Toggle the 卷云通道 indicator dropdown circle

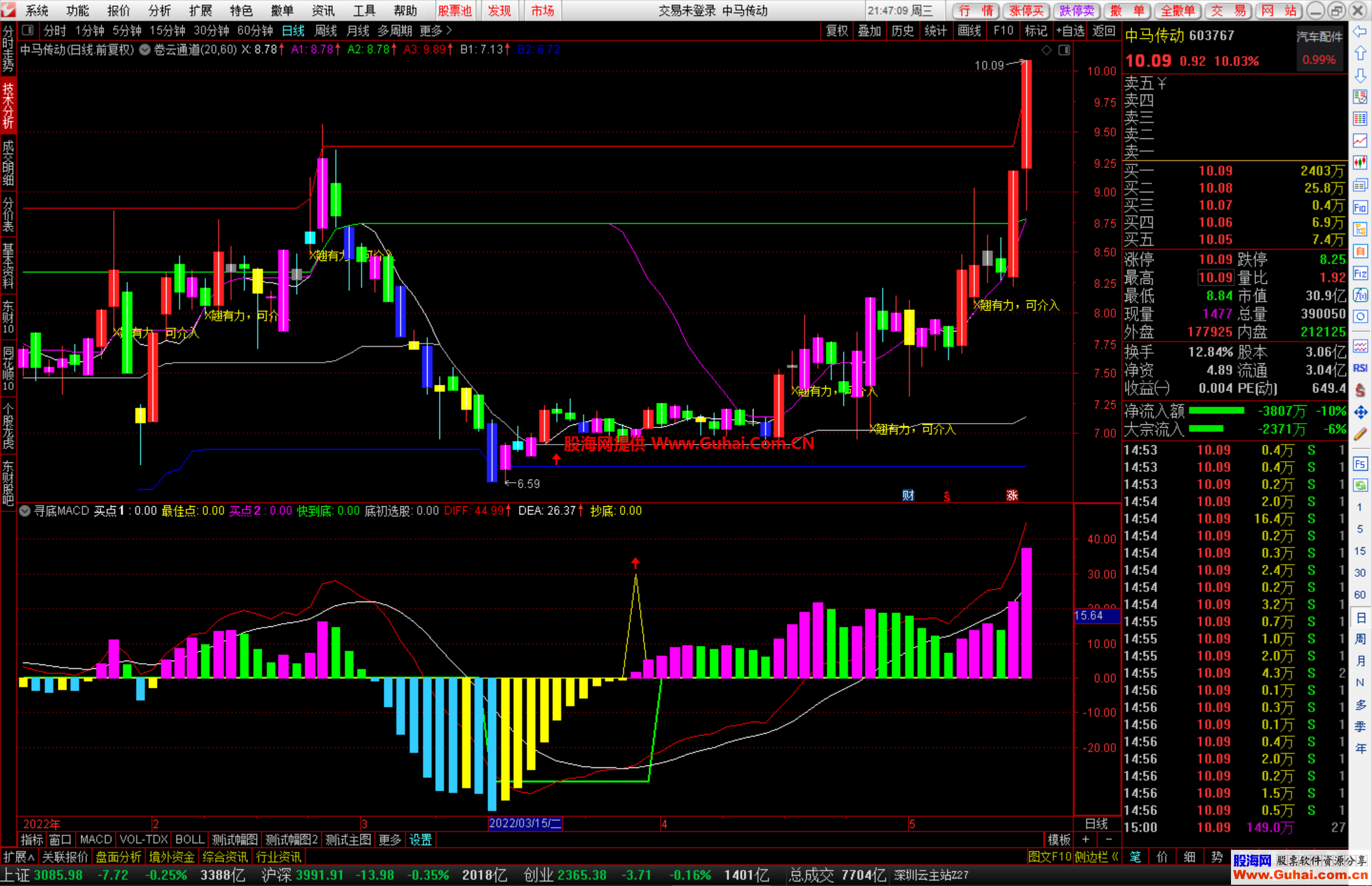(145, 49)
